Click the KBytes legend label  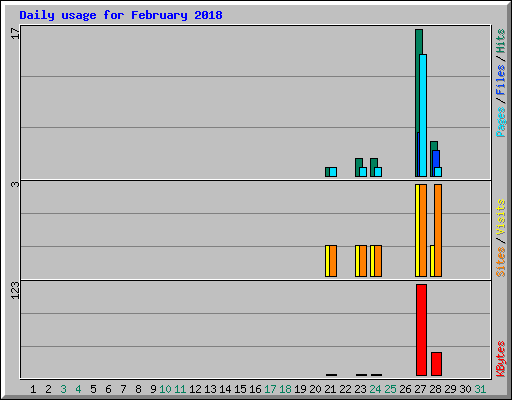(501, 359)
